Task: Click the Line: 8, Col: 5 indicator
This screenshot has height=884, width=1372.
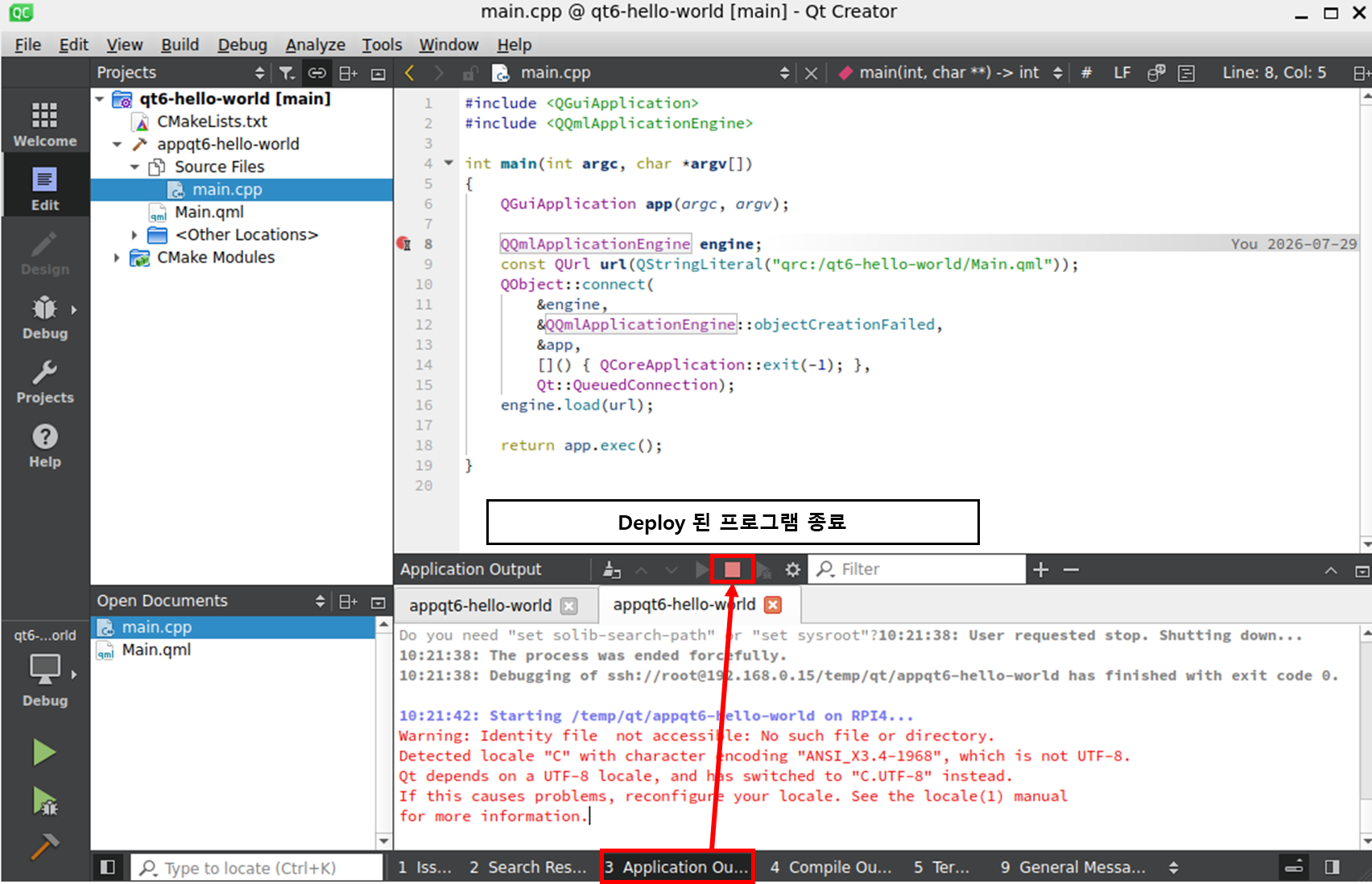Action: pyautogui.click(x=1274, y=73)
